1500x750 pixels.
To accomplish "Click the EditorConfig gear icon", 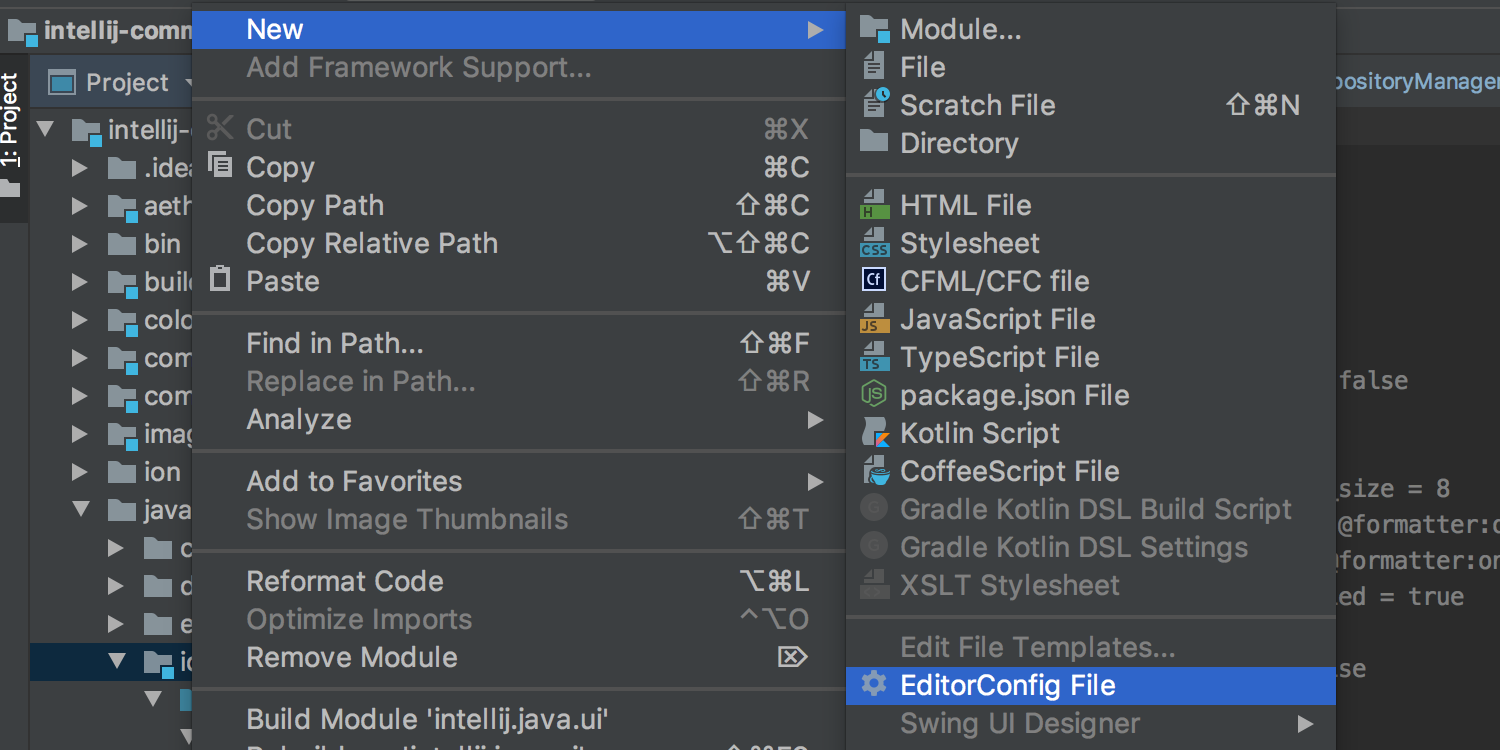I will coord(874,685).
